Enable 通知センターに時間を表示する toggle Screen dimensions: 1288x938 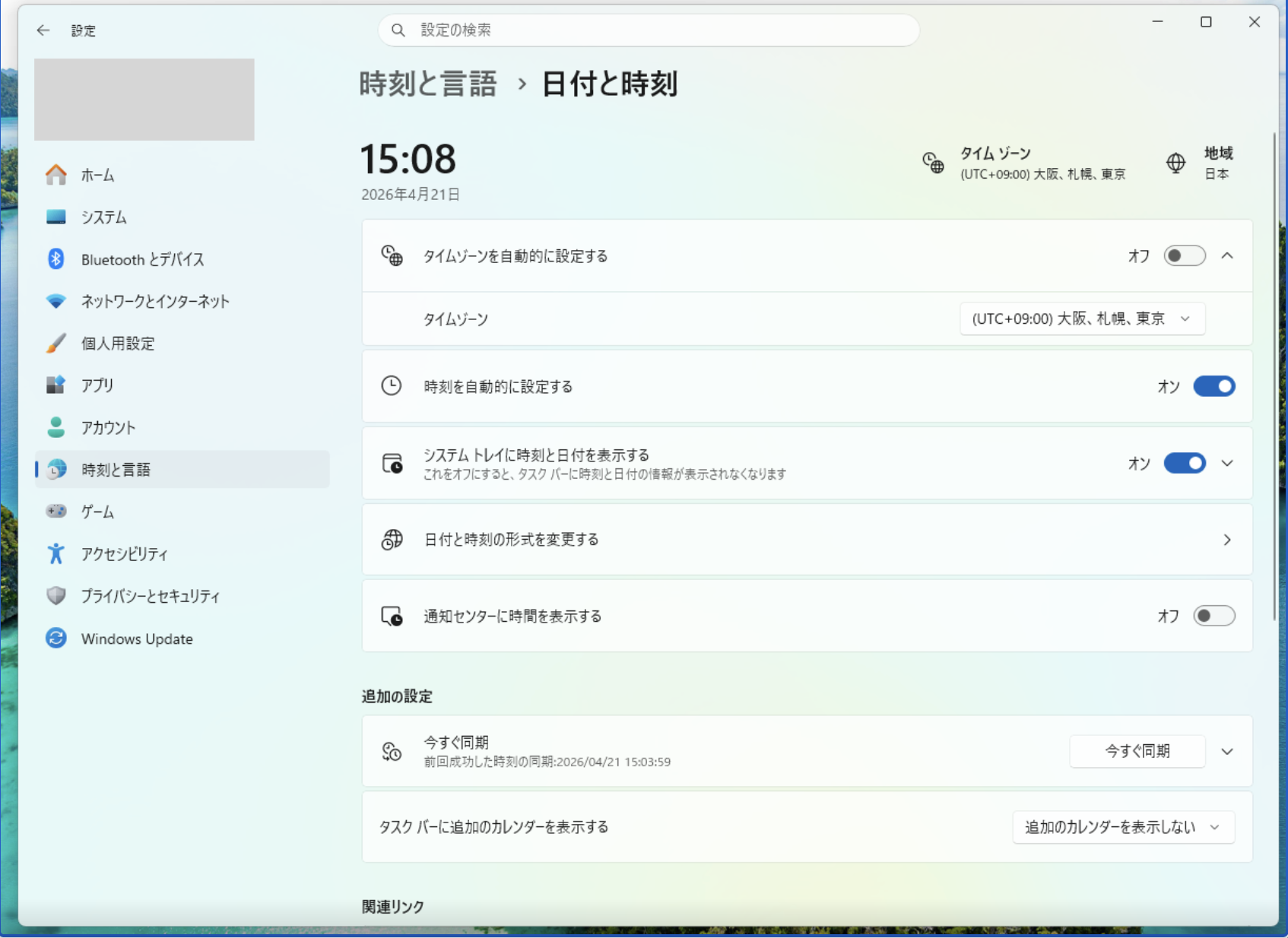(x=1213, y=616)
